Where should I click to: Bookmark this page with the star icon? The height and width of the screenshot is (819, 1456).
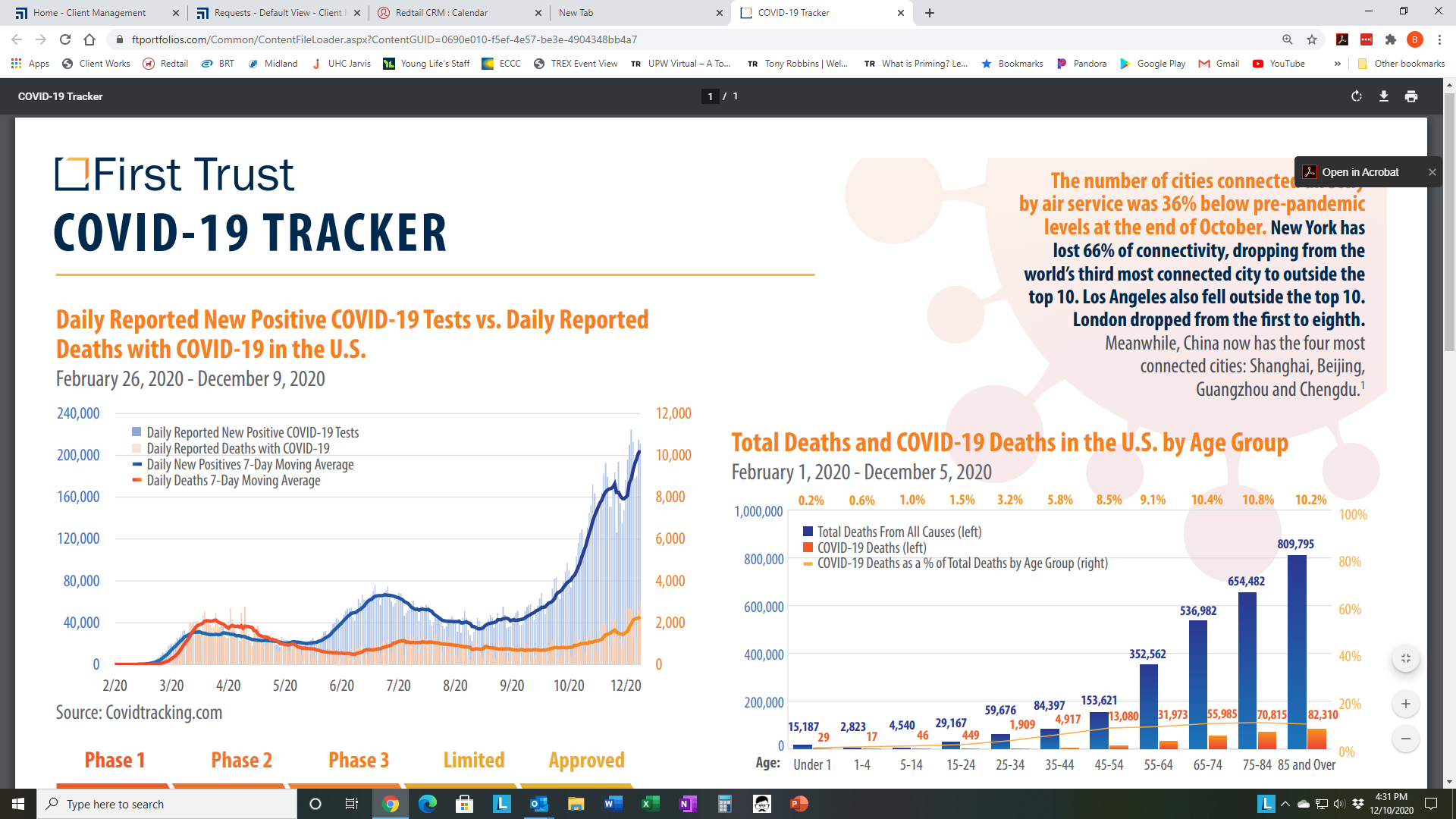(x=1312, y=39)
